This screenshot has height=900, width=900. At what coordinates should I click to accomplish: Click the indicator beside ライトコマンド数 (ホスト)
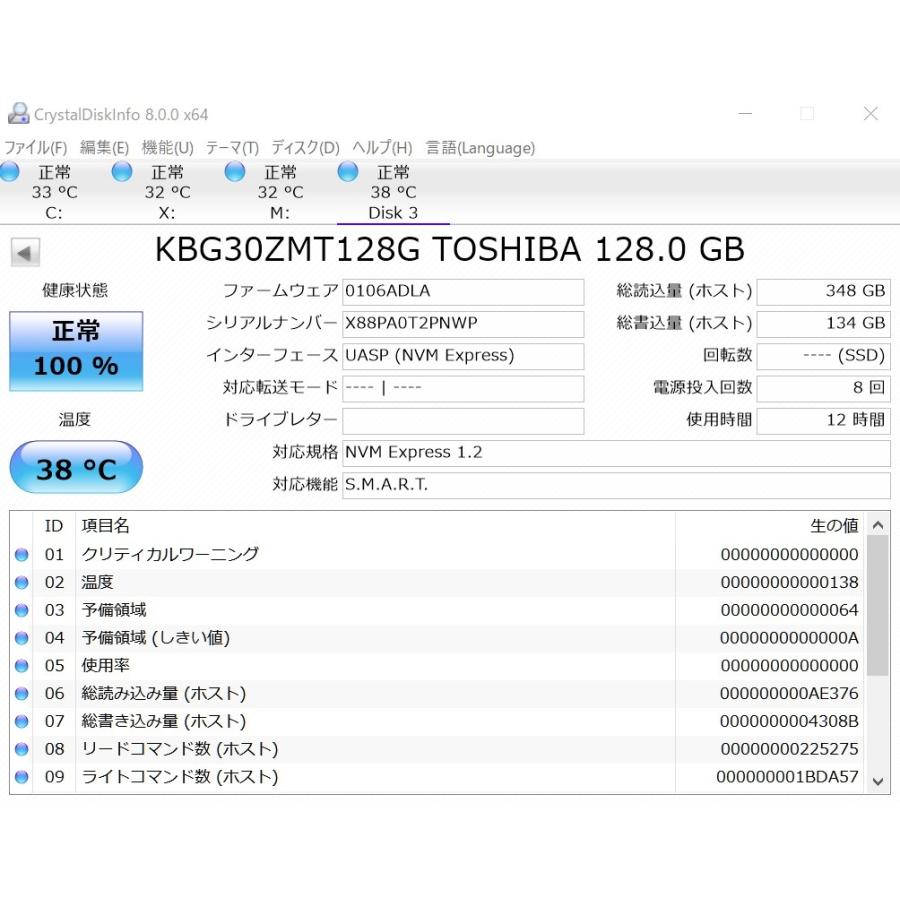click(x=21, y=776)
